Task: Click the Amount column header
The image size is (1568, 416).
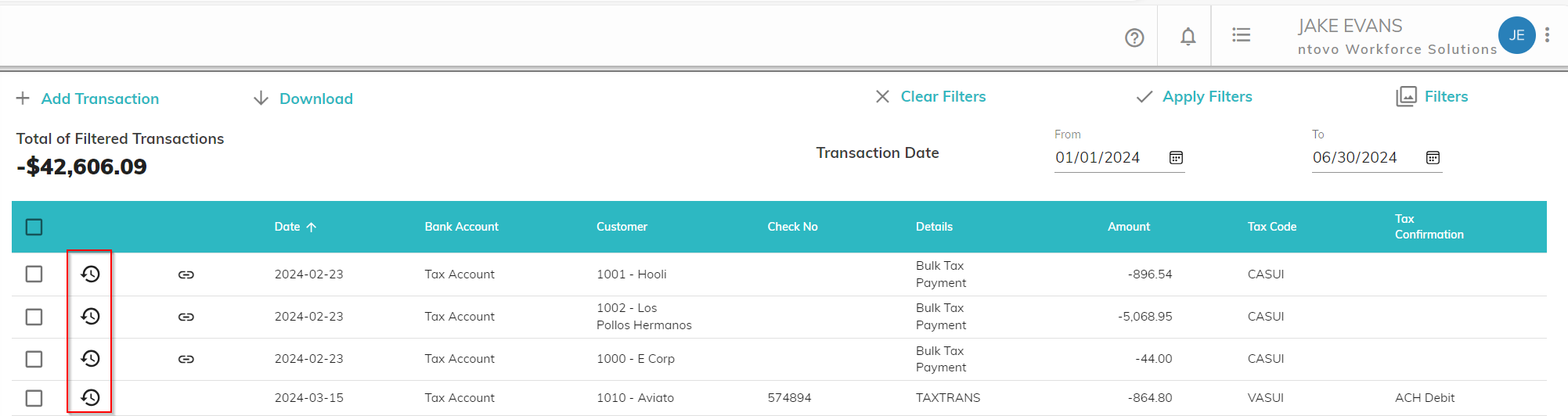Action: (1128, 227)
